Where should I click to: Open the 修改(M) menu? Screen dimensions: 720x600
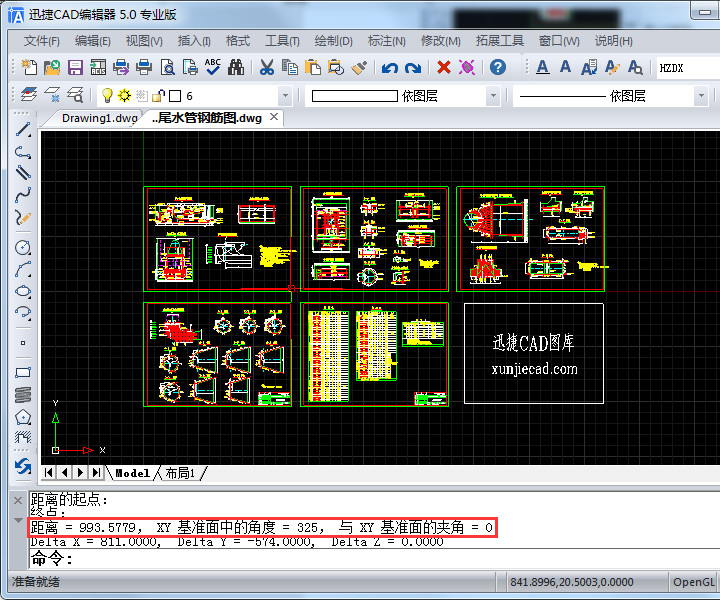tap(441, 41)
